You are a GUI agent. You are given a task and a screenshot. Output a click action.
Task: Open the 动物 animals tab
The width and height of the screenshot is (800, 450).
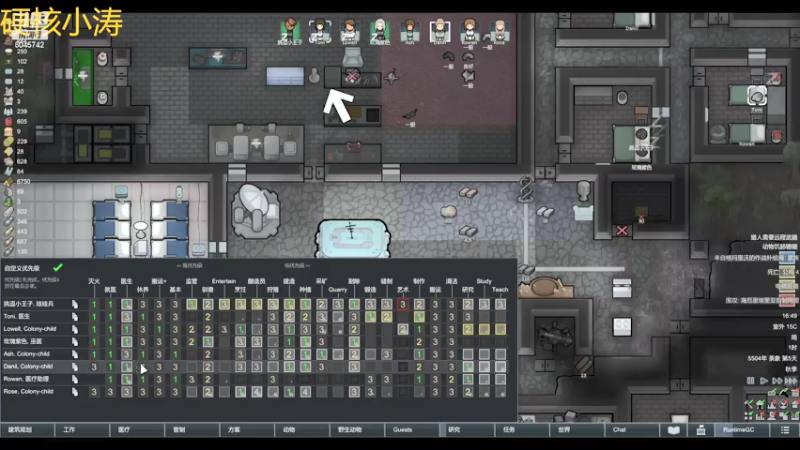coord(303,430)
